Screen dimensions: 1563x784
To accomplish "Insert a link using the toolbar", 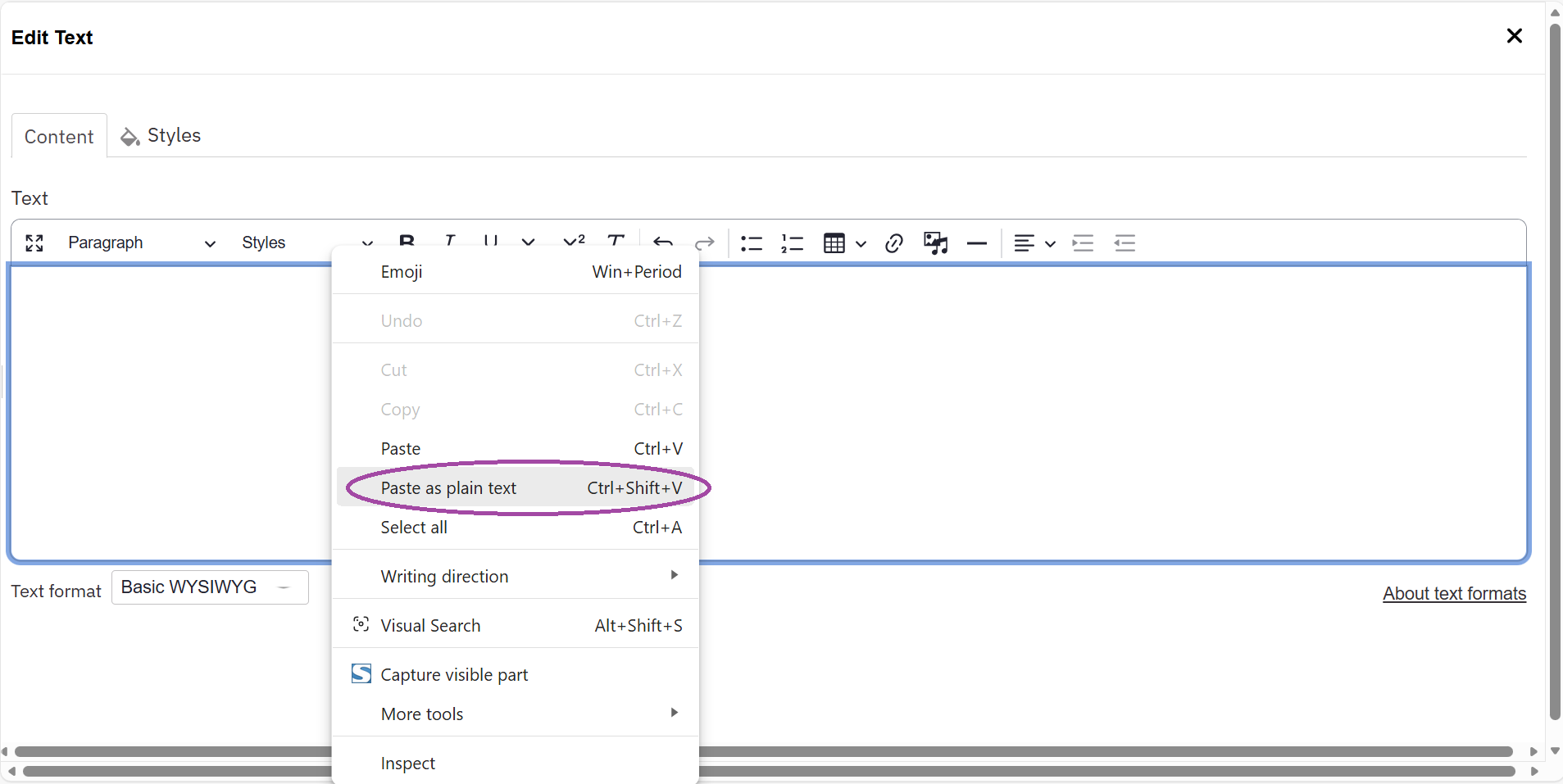I will click(893, 243).
